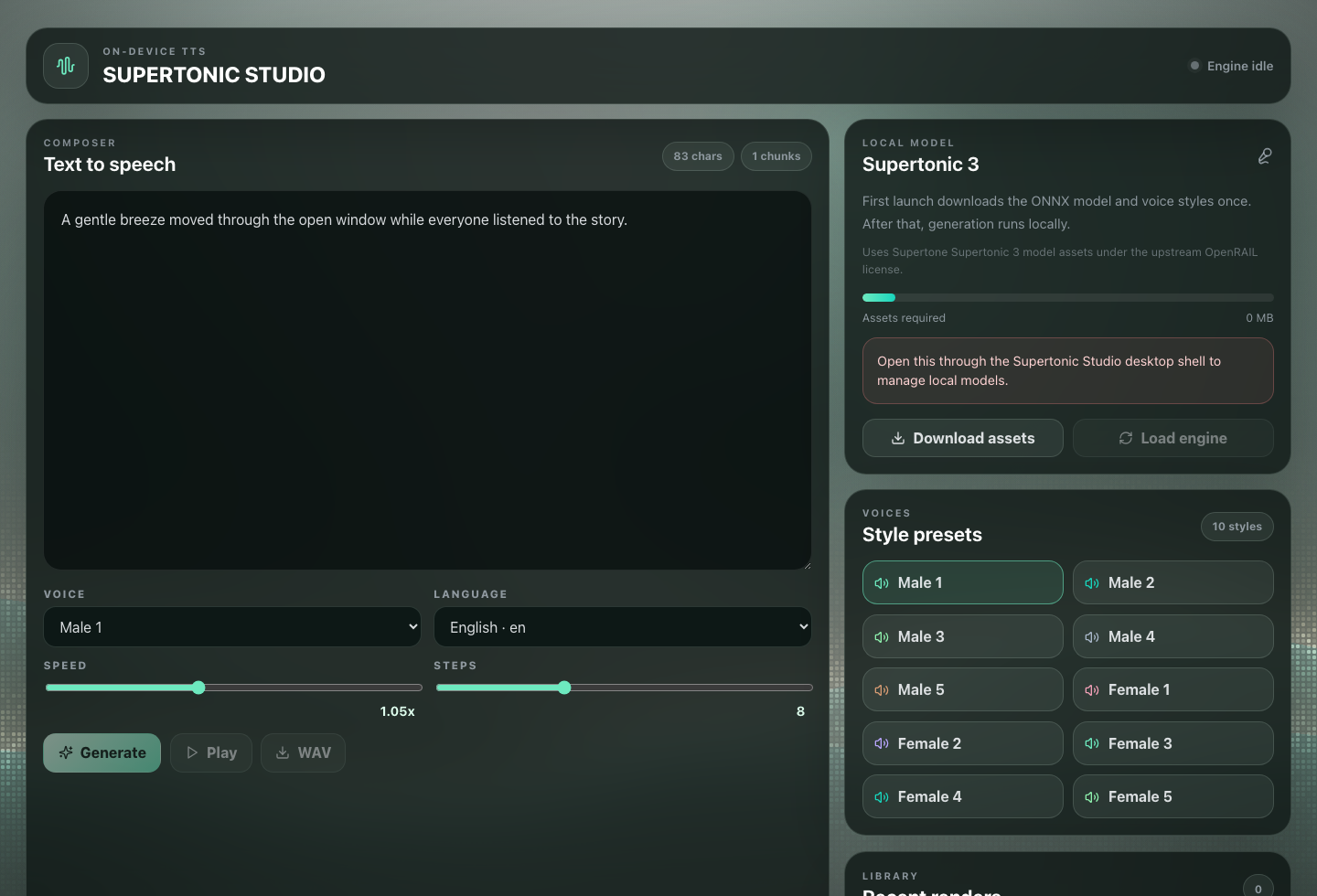Click the 83 chars badge
Viewport: 1317px width, 896px height.
pyautogui.click(x=698, y=156)
